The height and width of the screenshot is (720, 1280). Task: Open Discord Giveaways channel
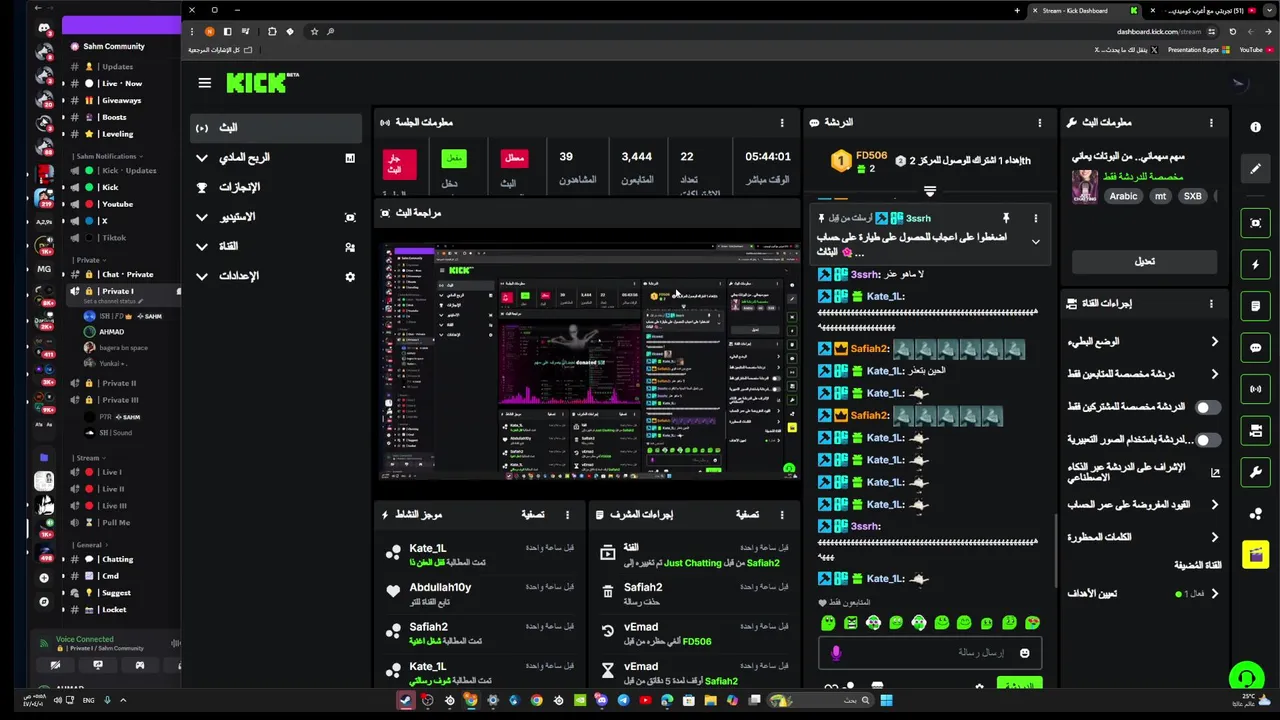tap(121, 100)
